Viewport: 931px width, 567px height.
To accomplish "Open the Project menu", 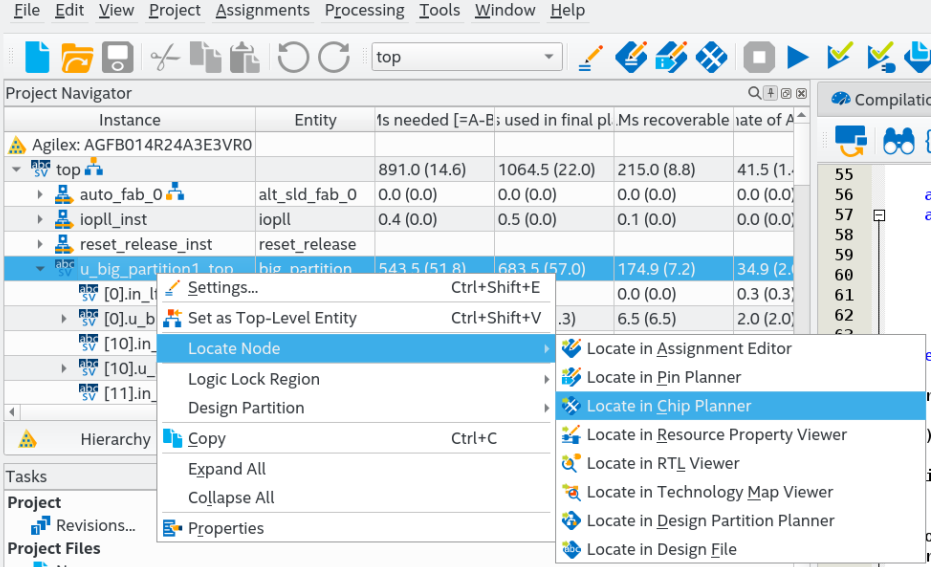I will click(175, 10).
